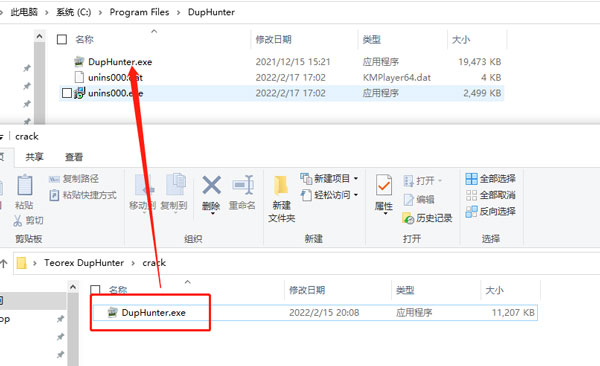Click folder icon in crack address bar
The image size is (600, 366).
pos(21,263)
